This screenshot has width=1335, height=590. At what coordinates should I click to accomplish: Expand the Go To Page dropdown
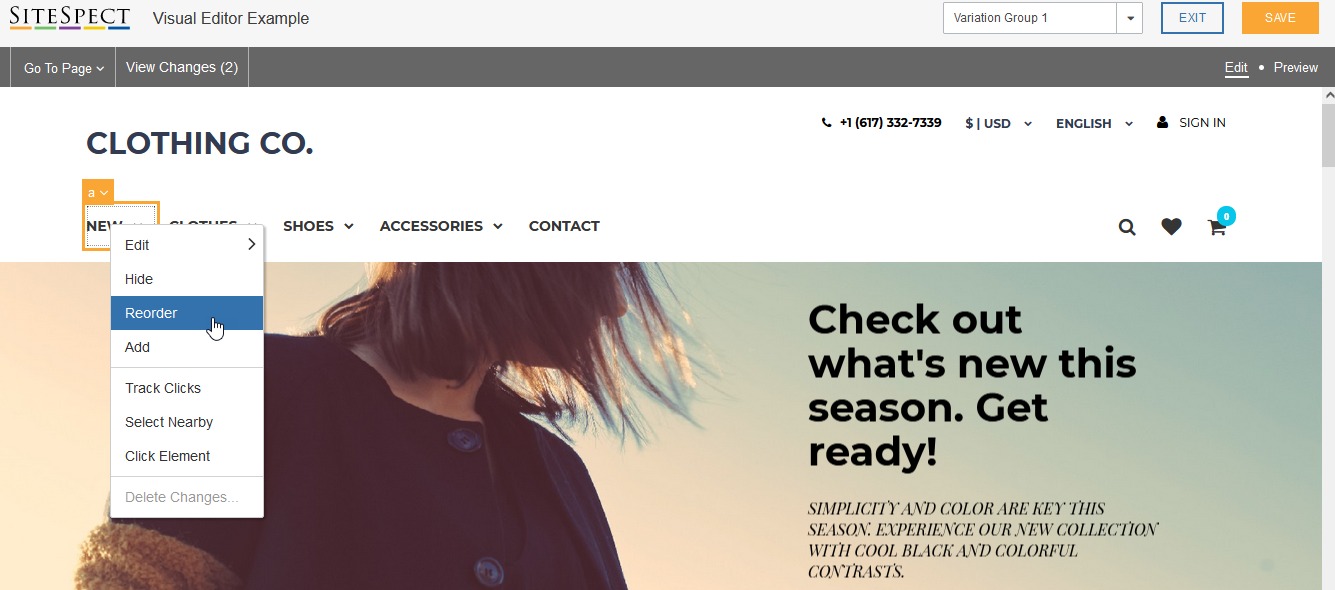64,68
